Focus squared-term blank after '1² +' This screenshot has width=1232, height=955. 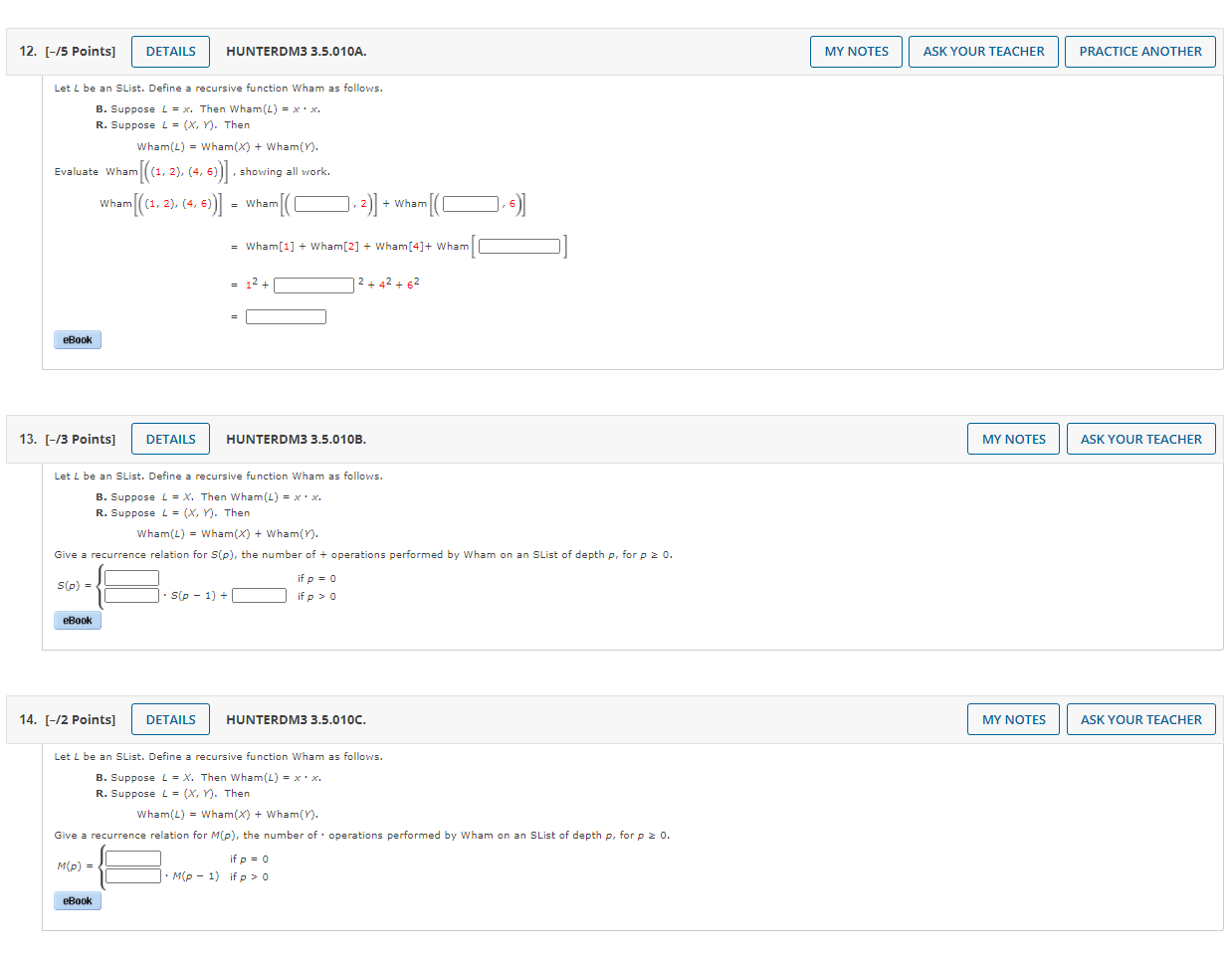click(313, 286)
